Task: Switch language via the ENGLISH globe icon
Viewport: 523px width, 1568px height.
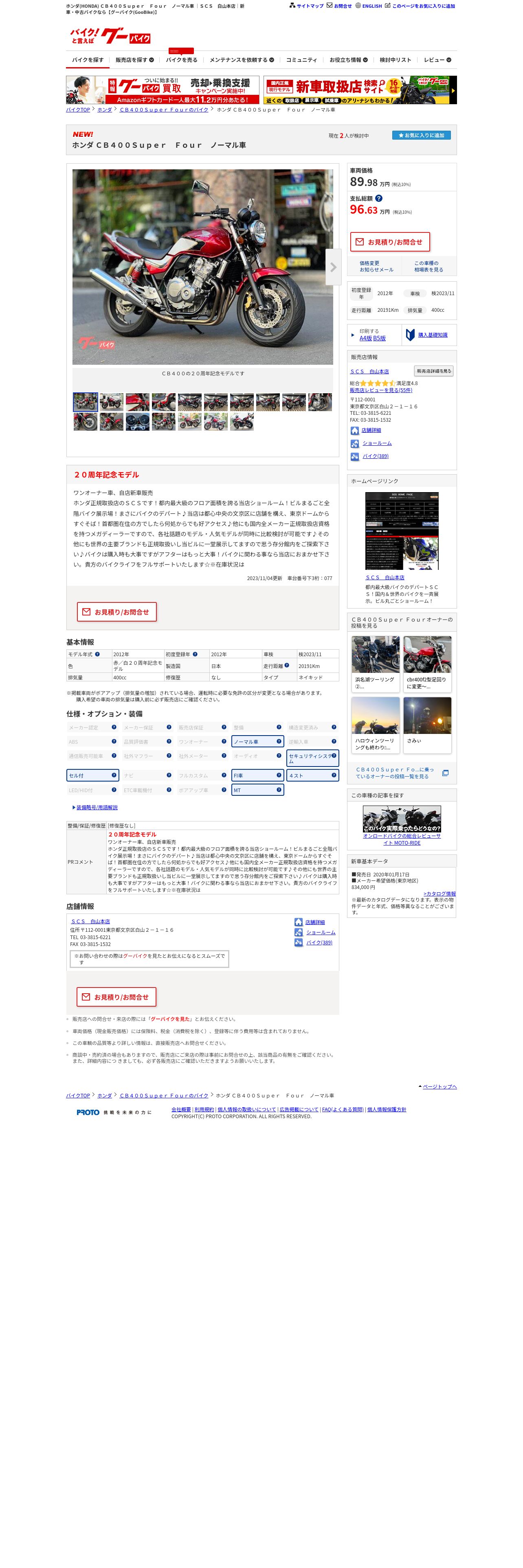Action: point(358,5)
